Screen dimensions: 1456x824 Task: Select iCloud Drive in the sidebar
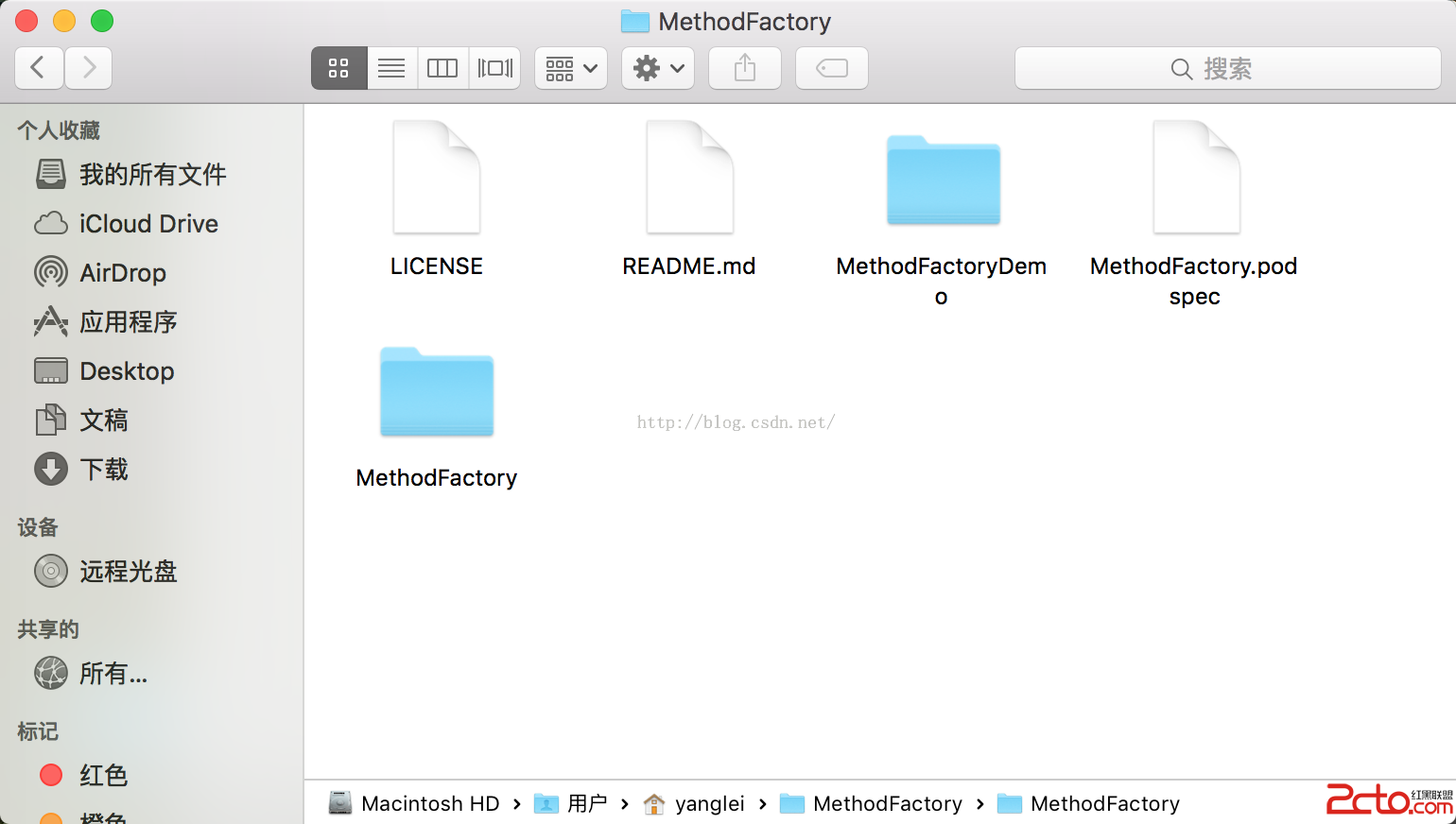click(147, 224)
